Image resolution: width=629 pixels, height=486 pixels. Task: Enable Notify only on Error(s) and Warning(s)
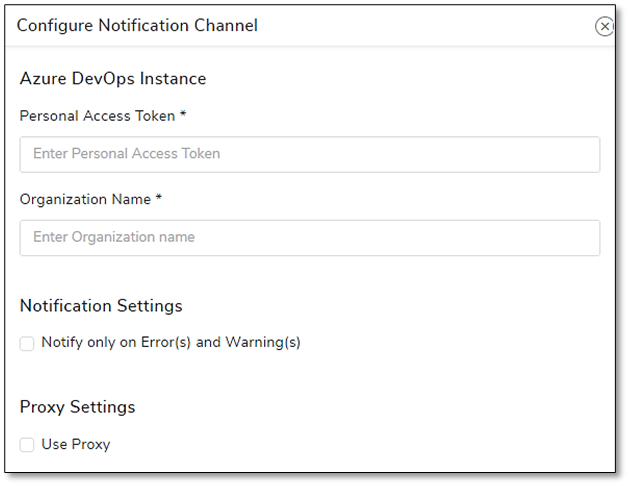click(27, 343)
